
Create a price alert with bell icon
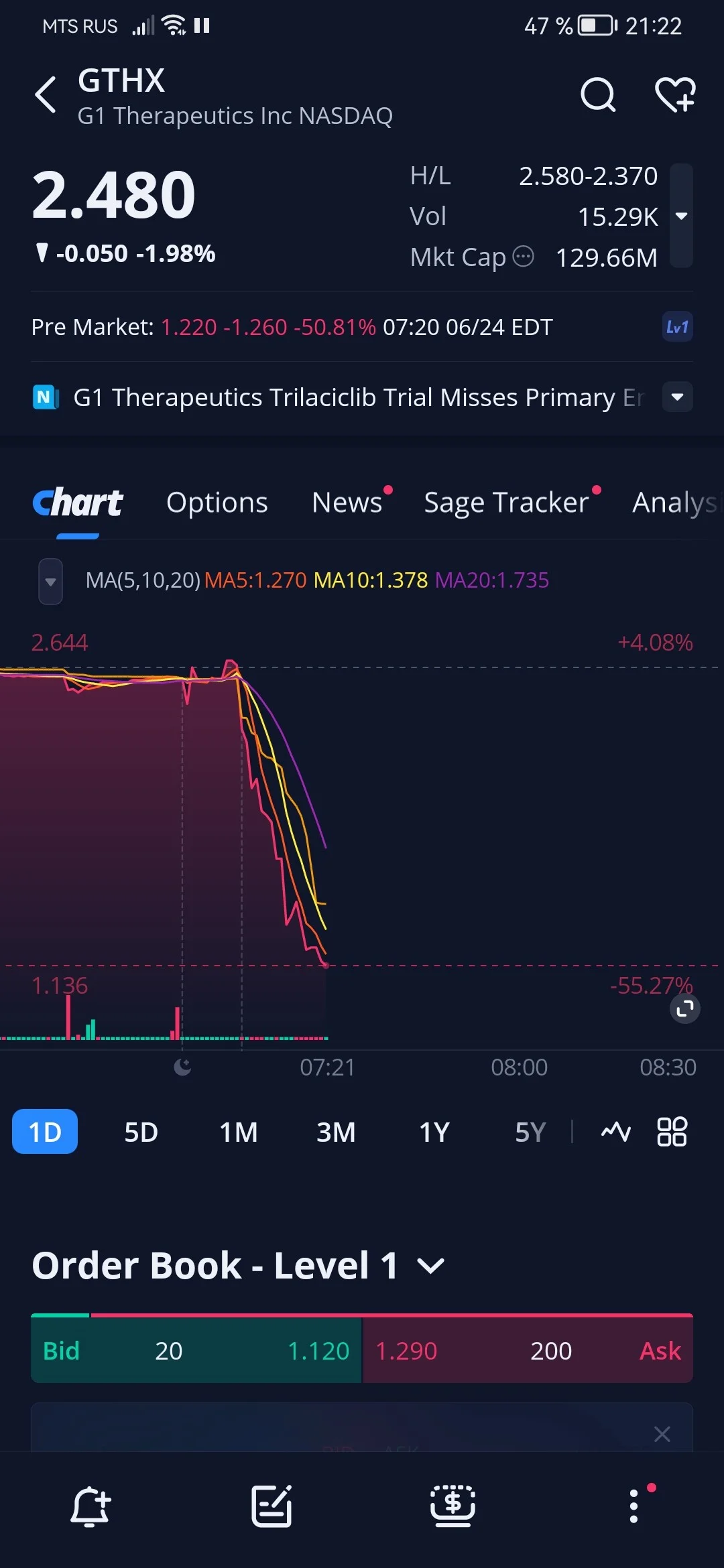point(90,1507)
